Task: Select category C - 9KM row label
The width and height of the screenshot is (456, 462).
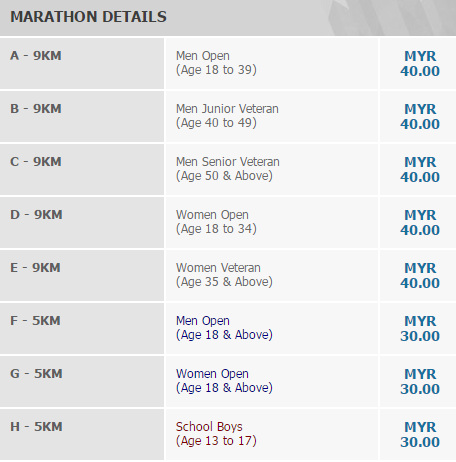Action: tap(36, 162)
